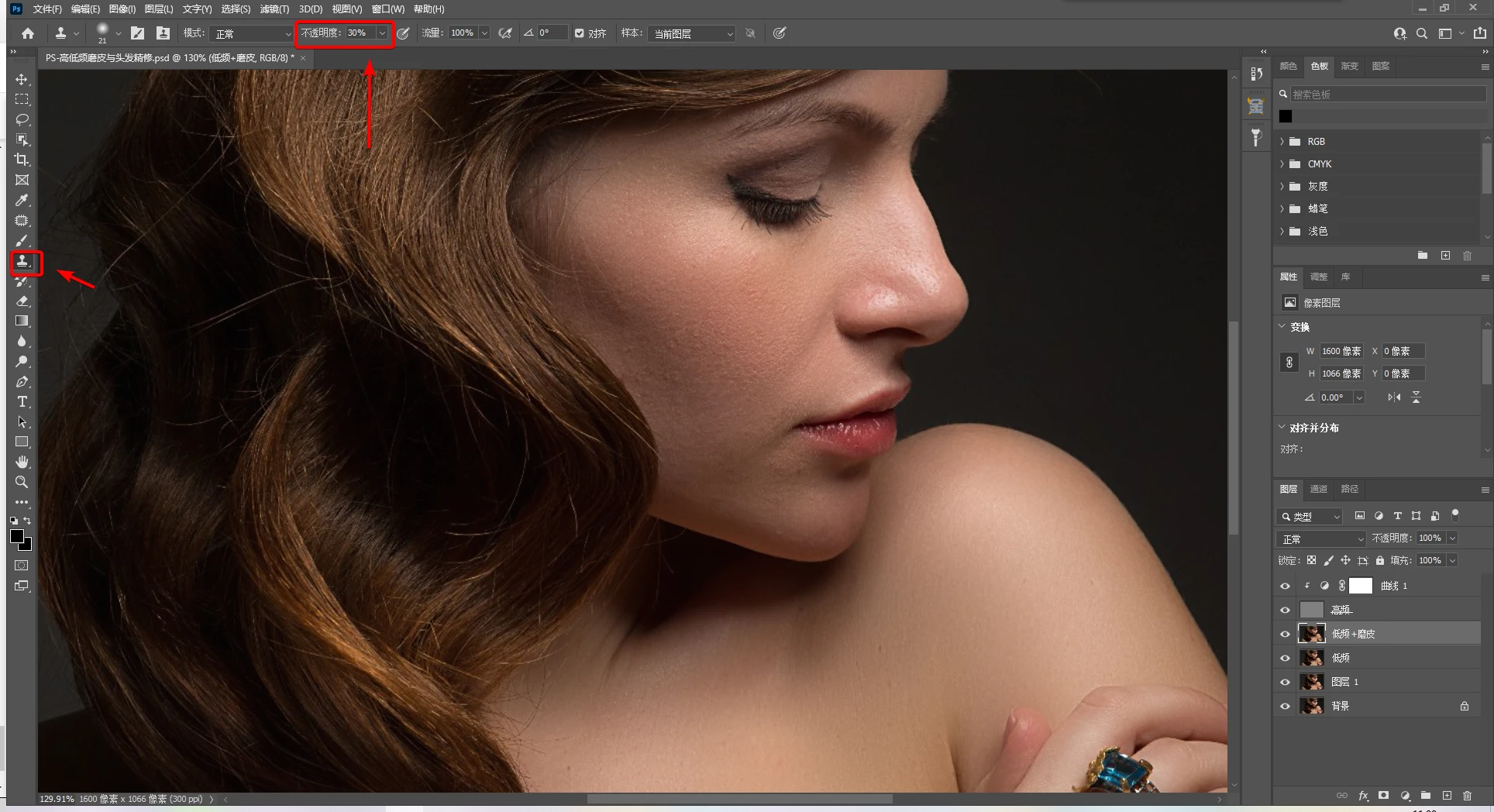Select the Lasso tool
Screen dimensions: 1494x812
(22, 119)
